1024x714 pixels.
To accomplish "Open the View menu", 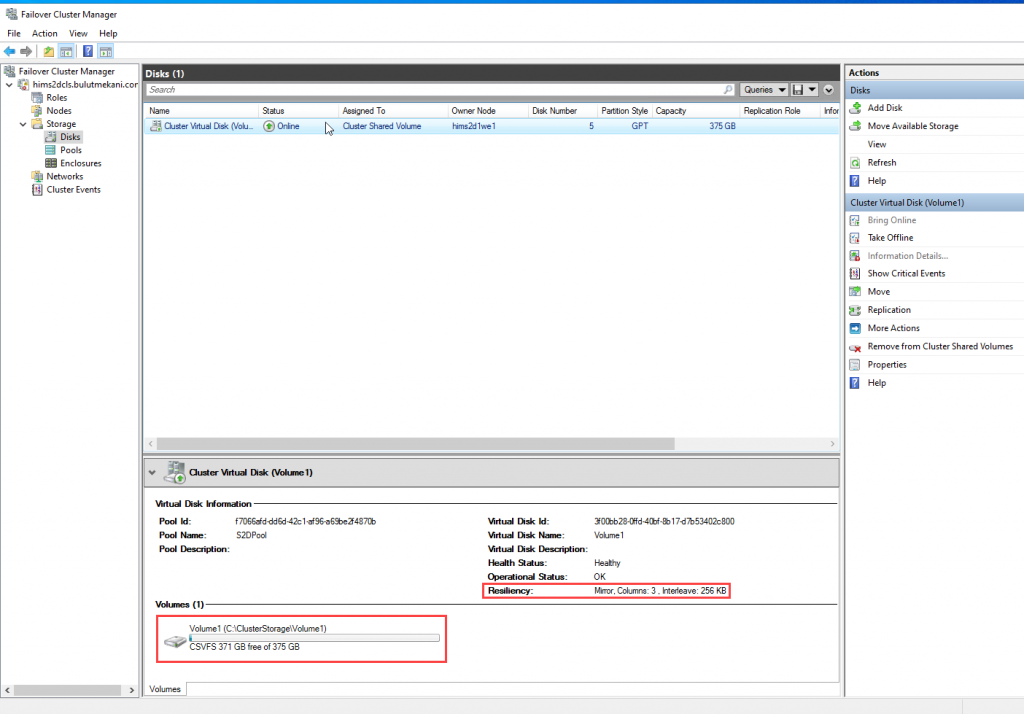I will 78,33.
